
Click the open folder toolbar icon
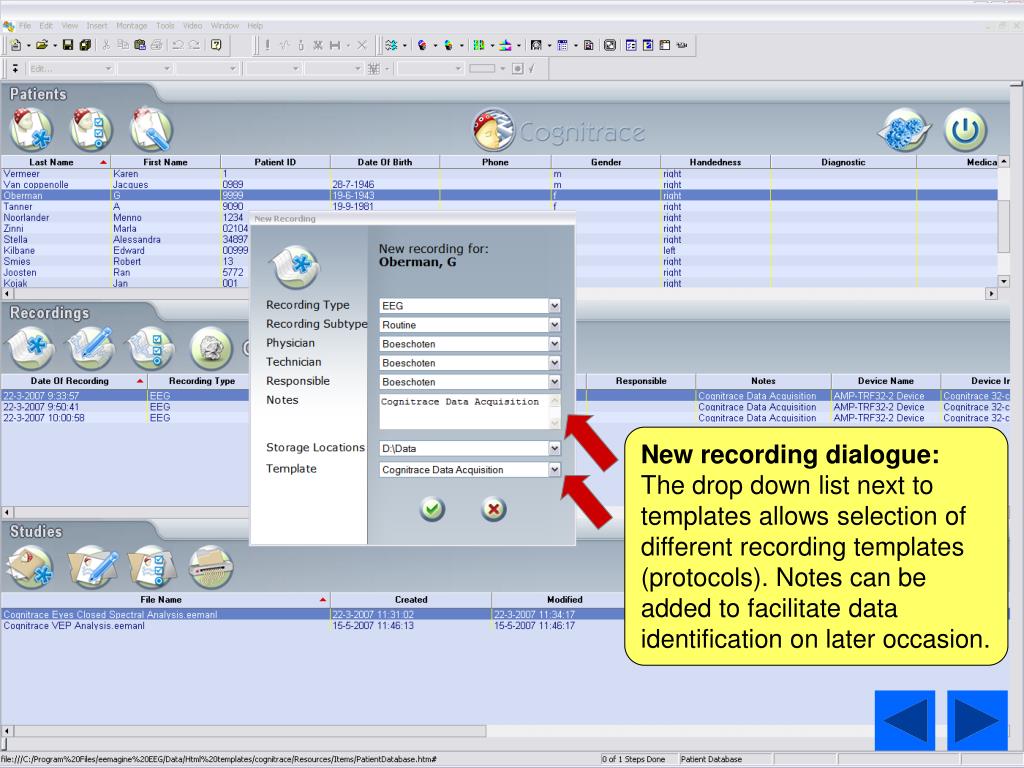(42, 45)
